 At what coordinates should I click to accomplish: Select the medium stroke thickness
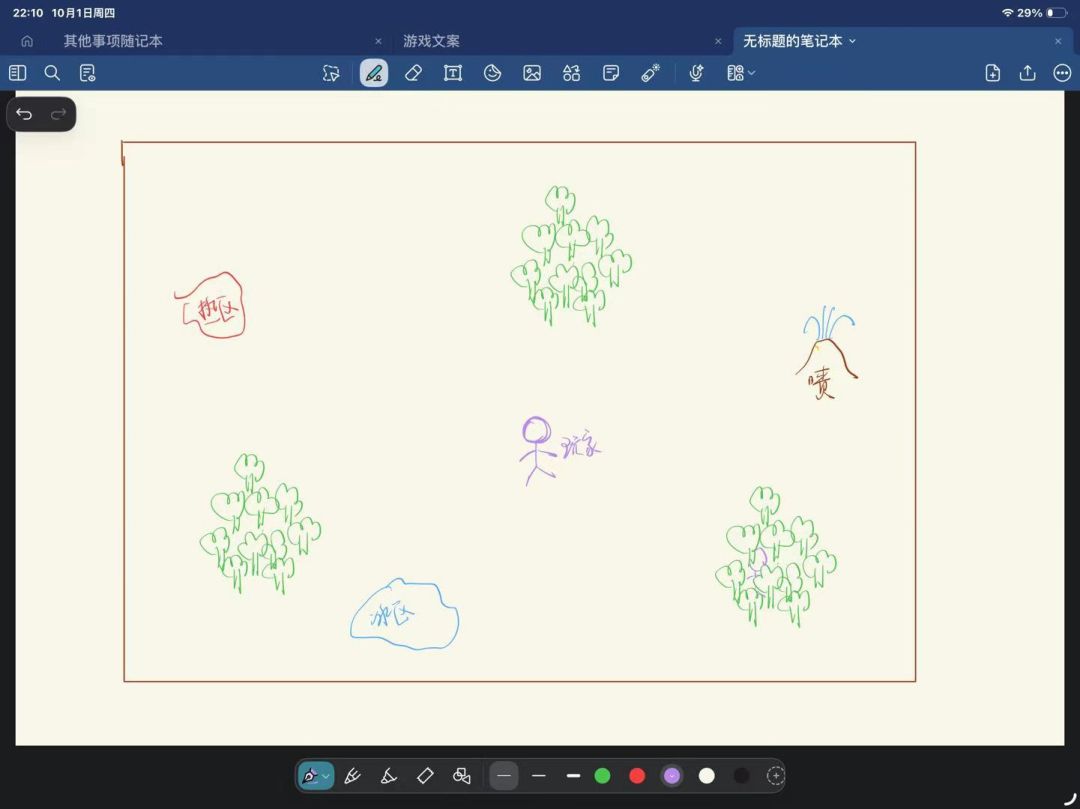tap(539, 776)
